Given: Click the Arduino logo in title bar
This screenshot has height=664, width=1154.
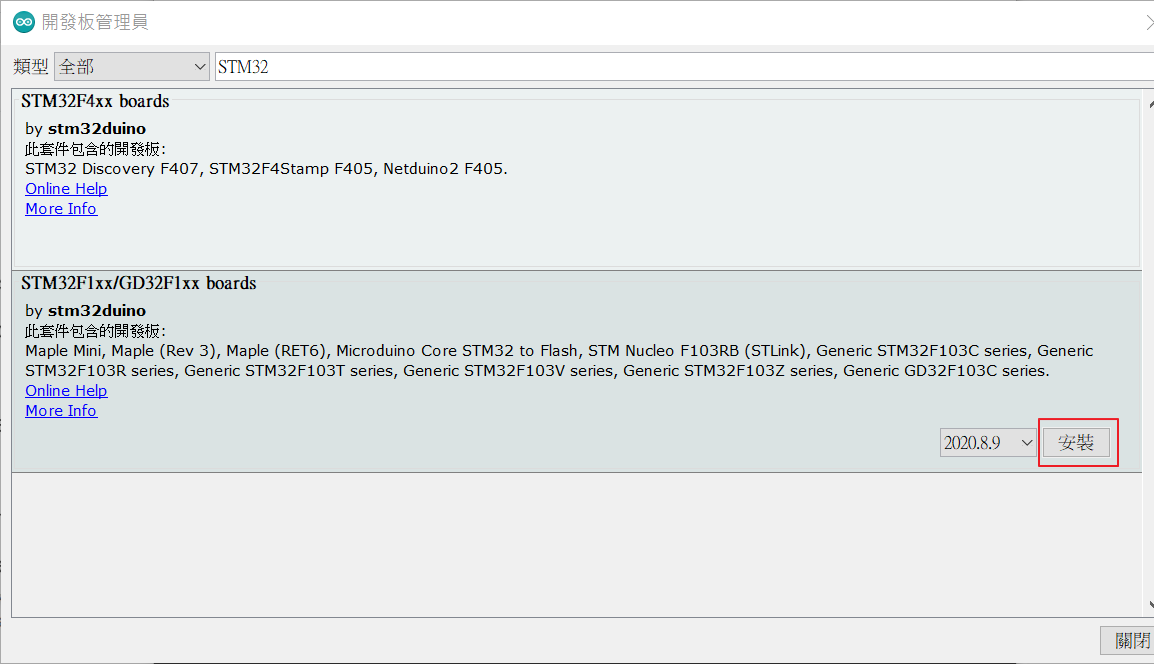Looking at the screenshot, I should [x=24, y=22].
